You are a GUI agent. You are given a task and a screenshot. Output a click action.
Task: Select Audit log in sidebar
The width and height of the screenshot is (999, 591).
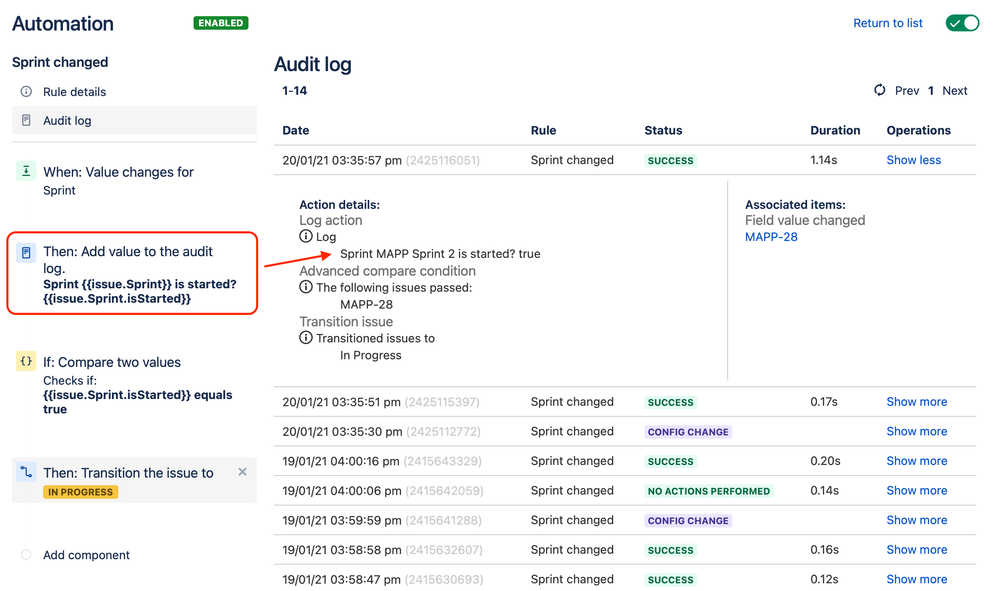point(134,120)
